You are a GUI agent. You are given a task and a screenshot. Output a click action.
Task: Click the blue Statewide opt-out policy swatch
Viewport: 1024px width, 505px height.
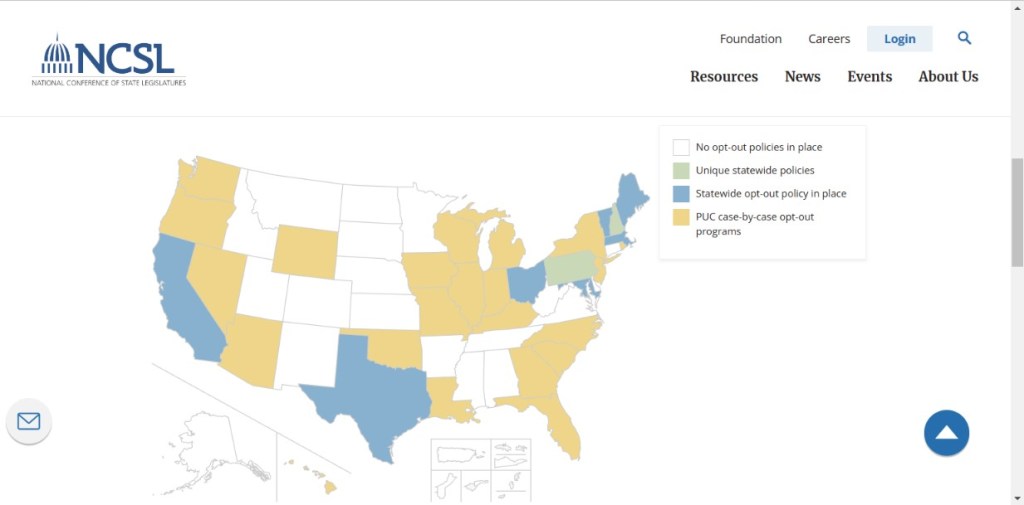[681, 193]
